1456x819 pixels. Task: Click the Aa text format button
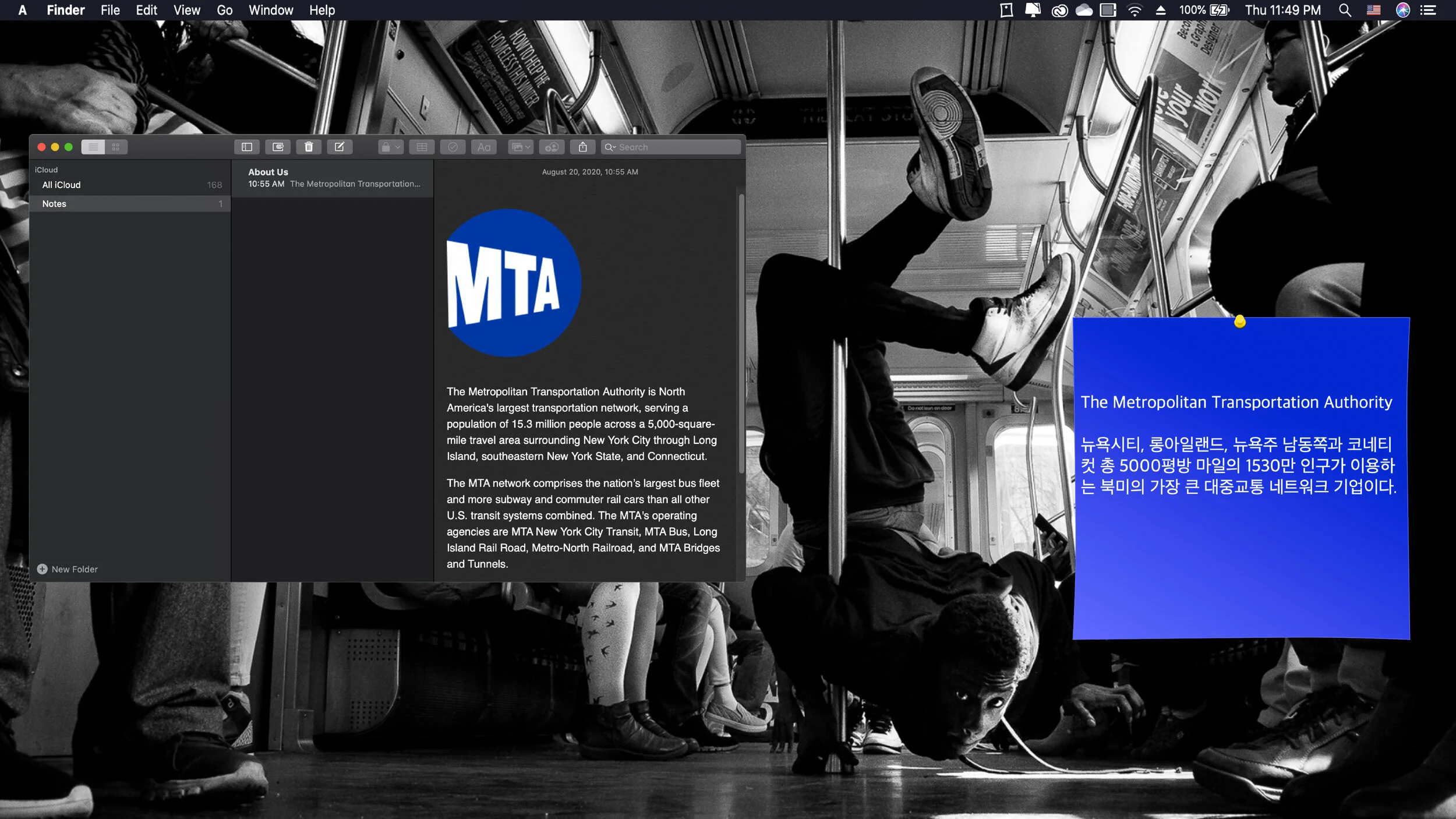(483, 147)
